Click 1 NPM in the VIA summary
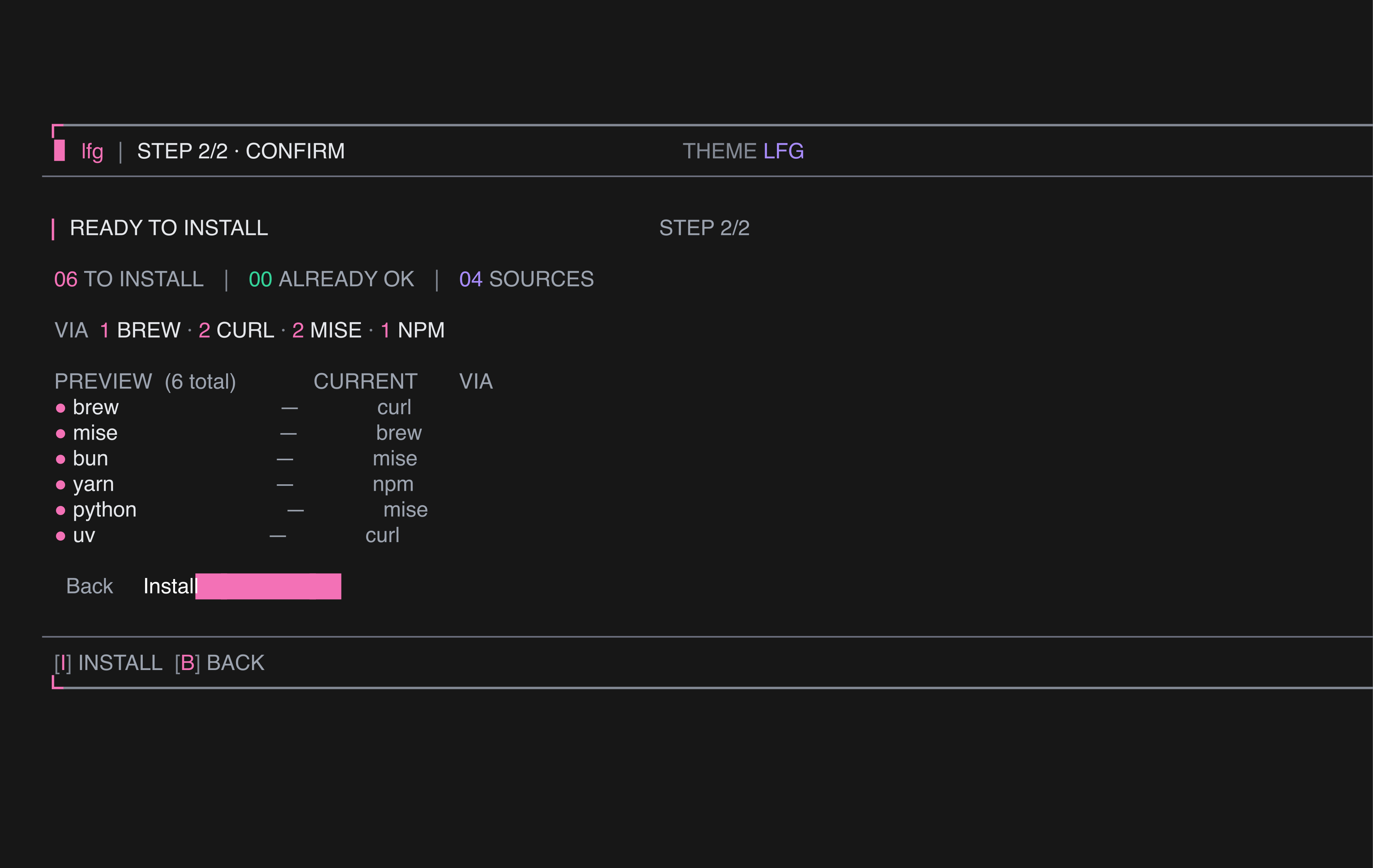 [412, 330]
